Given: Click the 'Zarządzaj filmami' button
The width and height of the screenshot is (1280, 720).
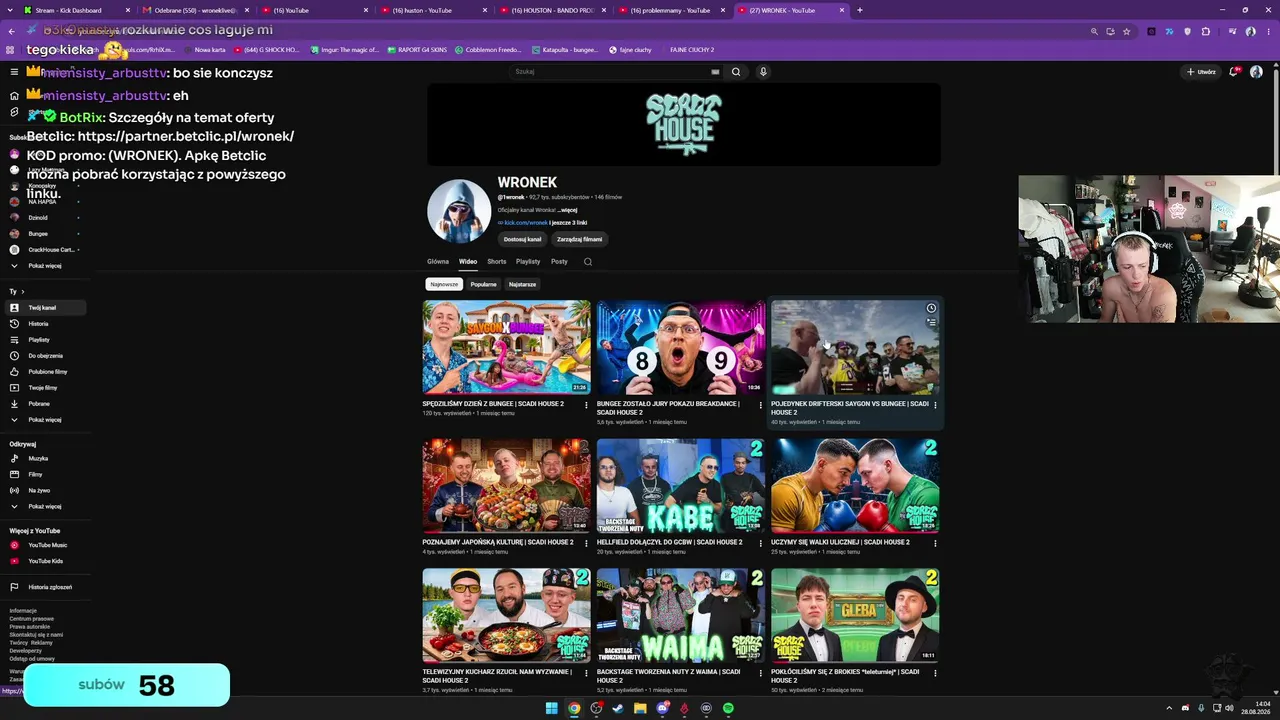Looking at the screenshot, I should coord(580,239).
